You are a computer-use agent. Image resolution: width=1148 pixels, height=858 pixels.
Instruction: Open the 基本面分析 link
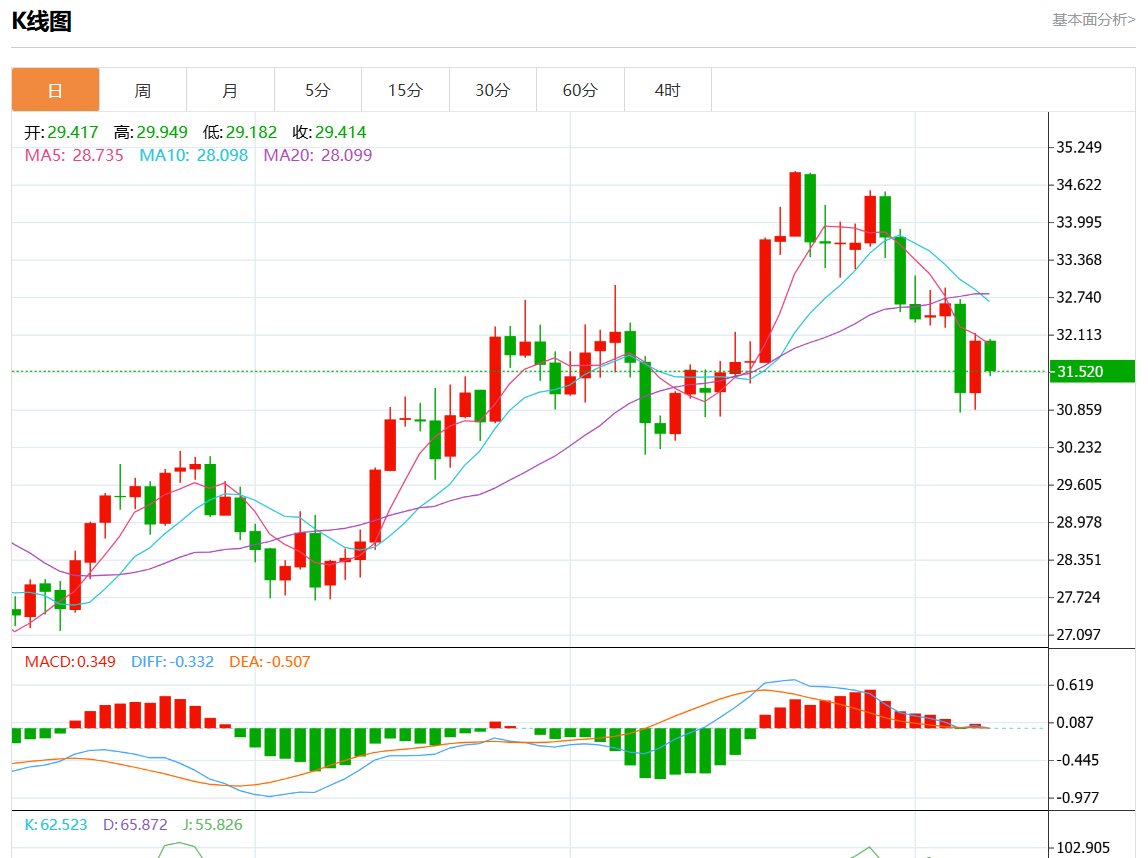(1093, 20)
